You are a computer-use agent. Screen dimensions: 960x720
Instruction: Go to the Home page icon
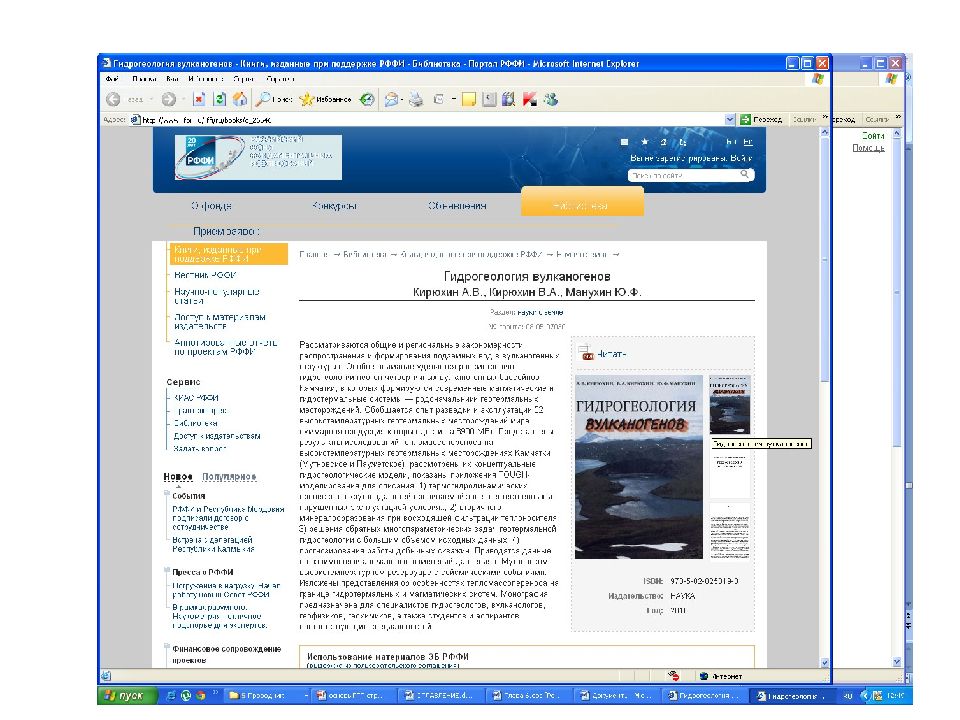point(240,99)
